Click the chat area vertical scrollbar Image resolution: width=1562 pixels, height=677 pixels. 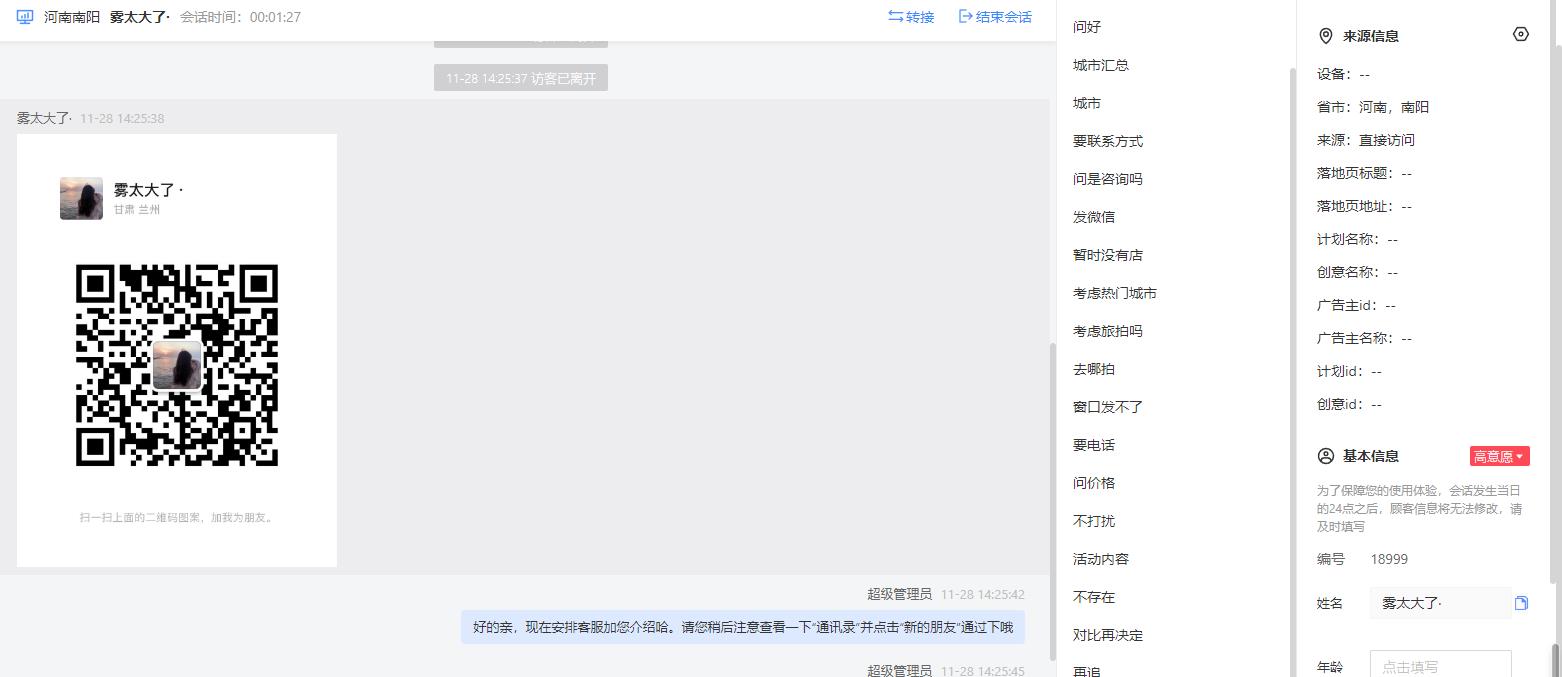coord(1052,500)
